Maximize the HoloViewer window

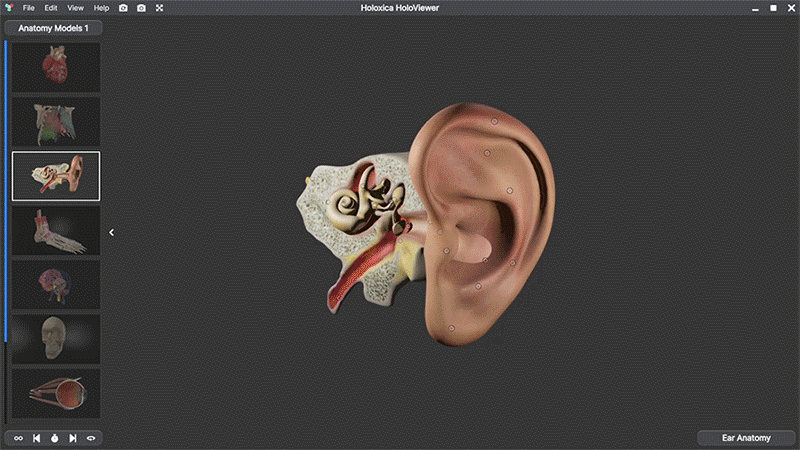tap(773, 8)
